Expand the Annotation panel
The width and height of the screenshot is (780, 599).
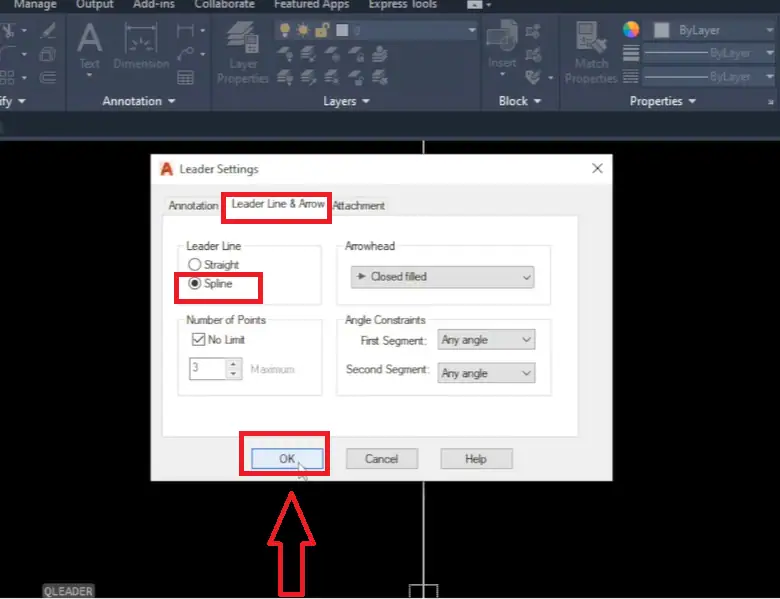click(139, 101)
